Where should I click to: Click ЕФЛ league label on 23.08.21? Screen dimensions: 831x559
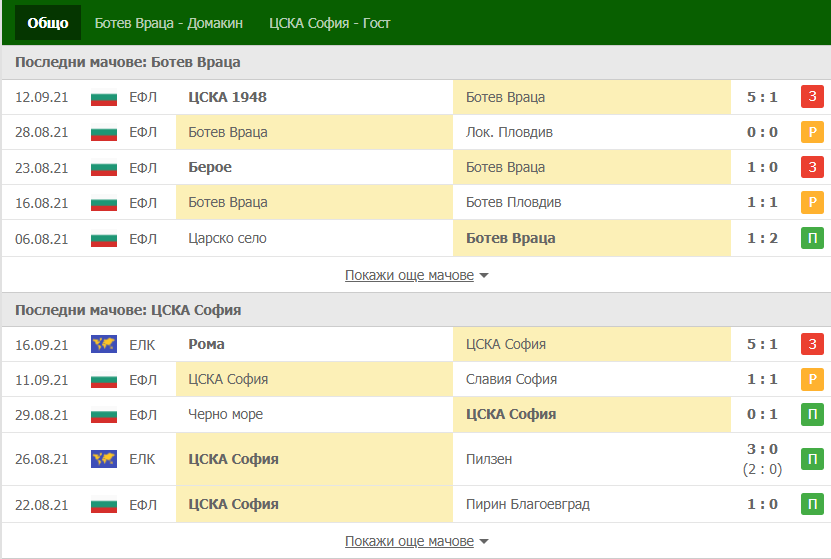point(143,168)
